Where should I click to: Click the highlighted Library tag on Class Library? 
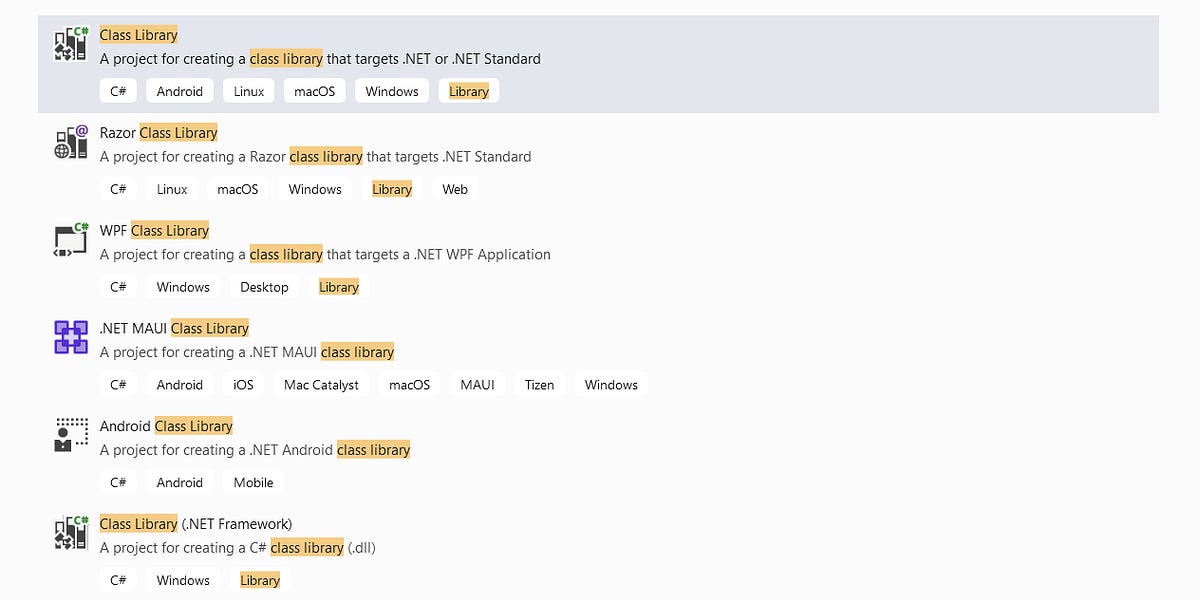click(468, 90)
